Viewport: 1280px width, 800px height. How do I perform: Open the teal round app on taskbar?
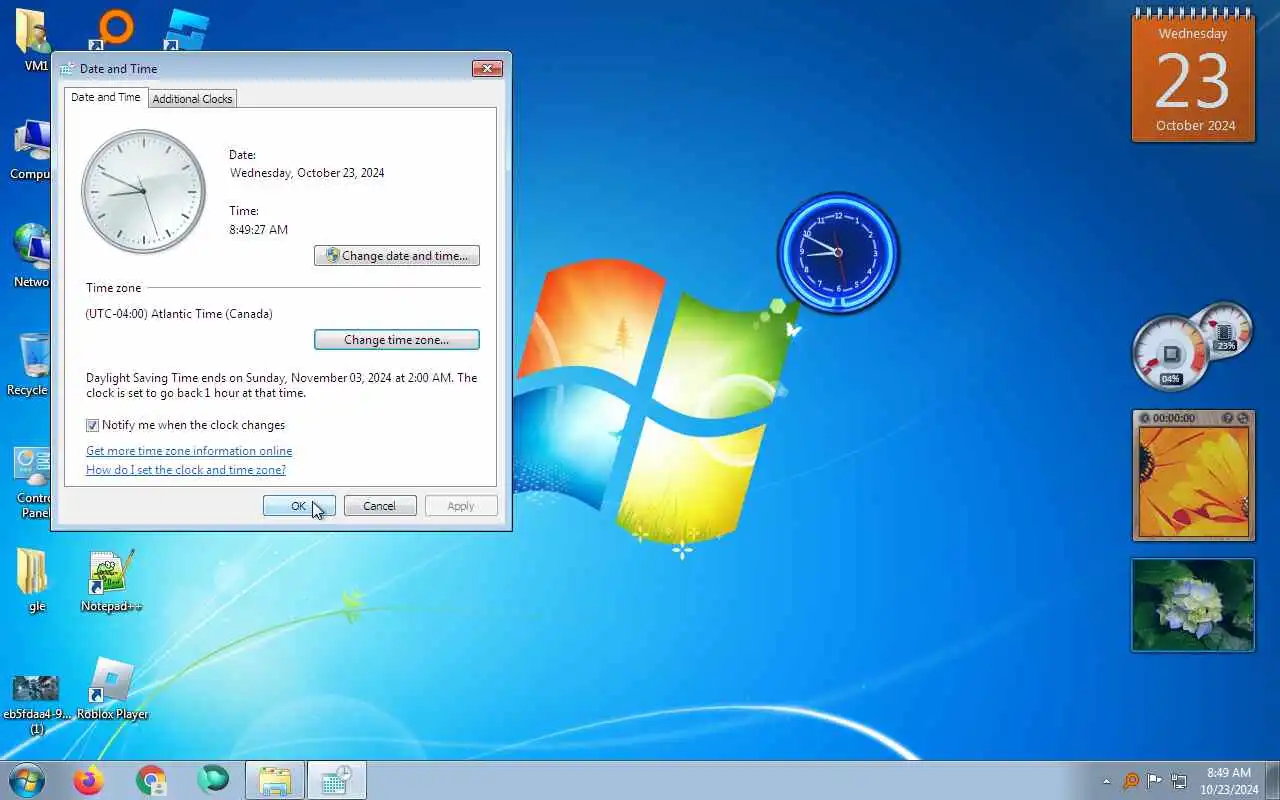tap(213, 780)
